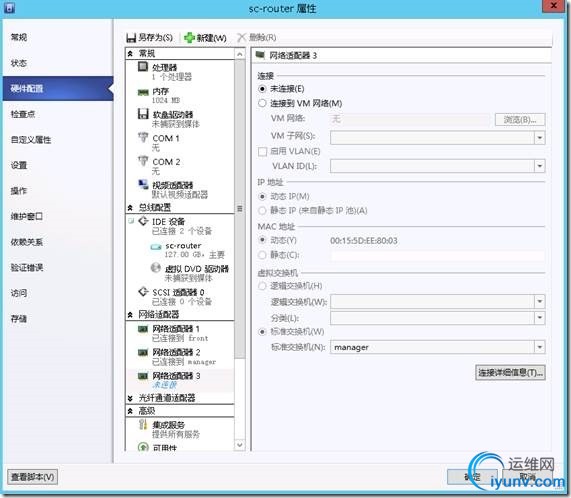Click the hardware list scroll-down arrow

240,445
